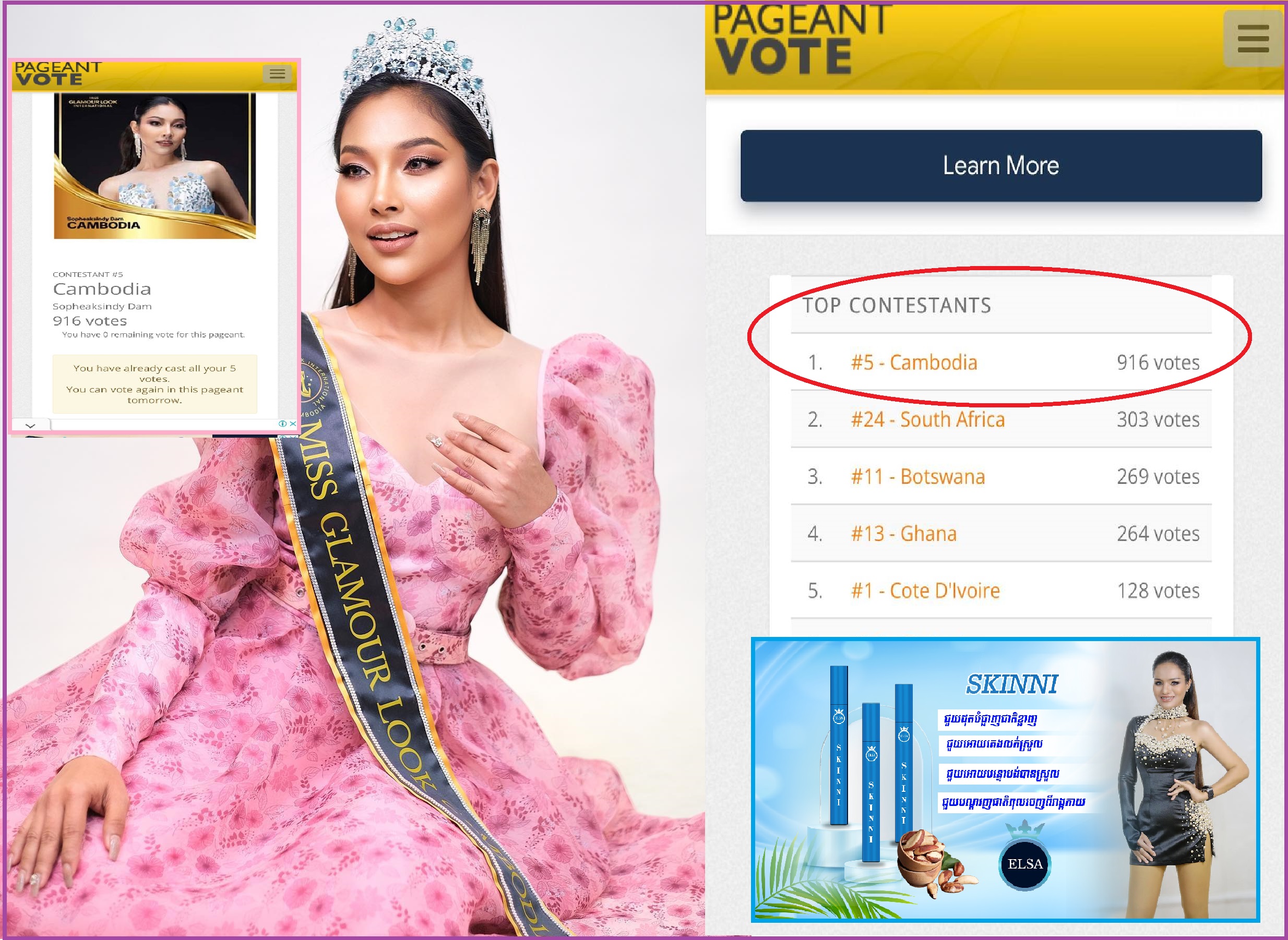Click the large Pageant Vote logo
Viewport: 1288px width, 940px height.
click(x=801, y=39)
